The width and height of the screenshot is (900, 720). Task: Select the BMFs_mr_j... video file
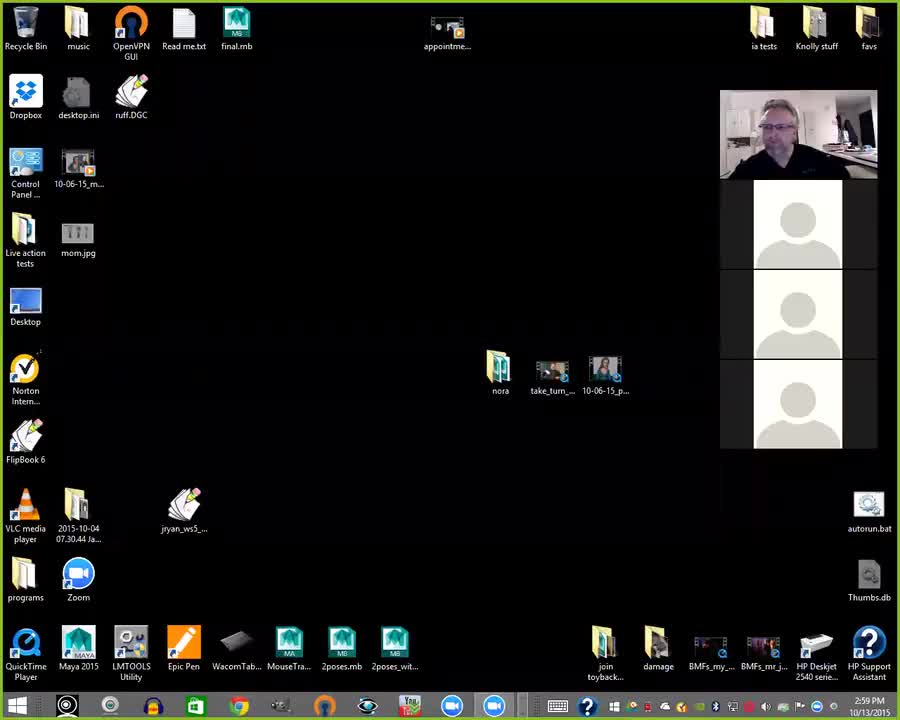pos(764,652)
